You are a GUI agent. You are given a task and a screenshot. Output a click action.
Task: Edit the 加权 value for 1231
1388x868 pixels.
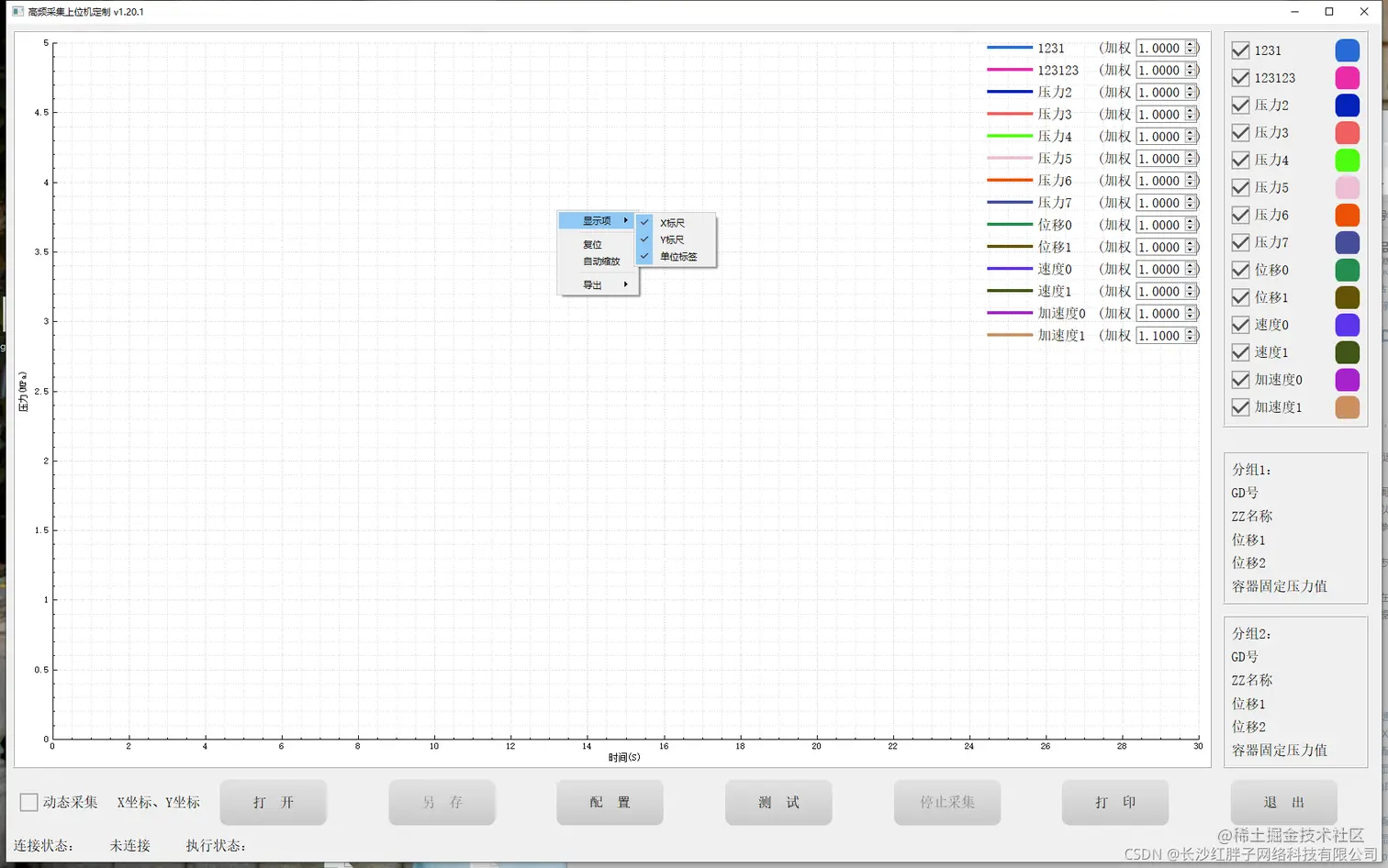point(1160,48)
